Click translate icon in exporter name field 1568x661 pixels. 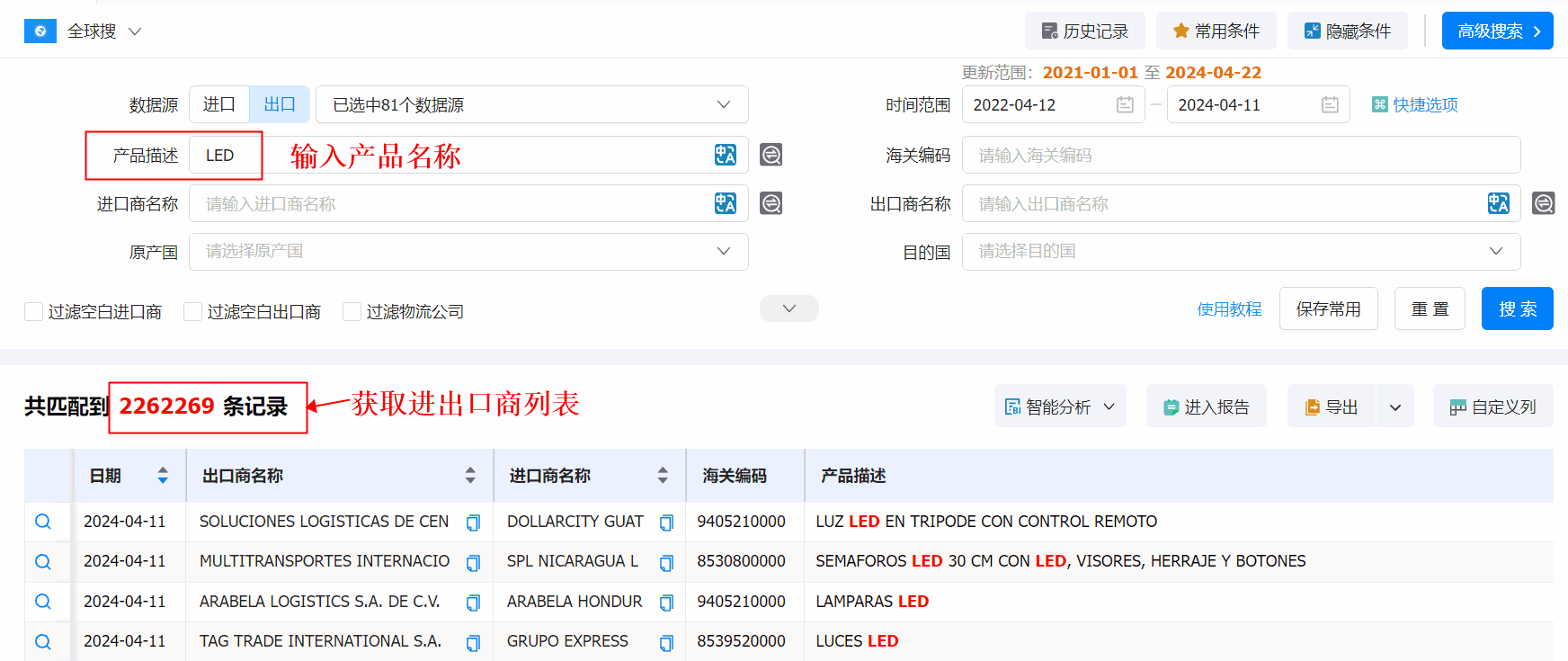pyautogui.click(x=1498, y=203)
